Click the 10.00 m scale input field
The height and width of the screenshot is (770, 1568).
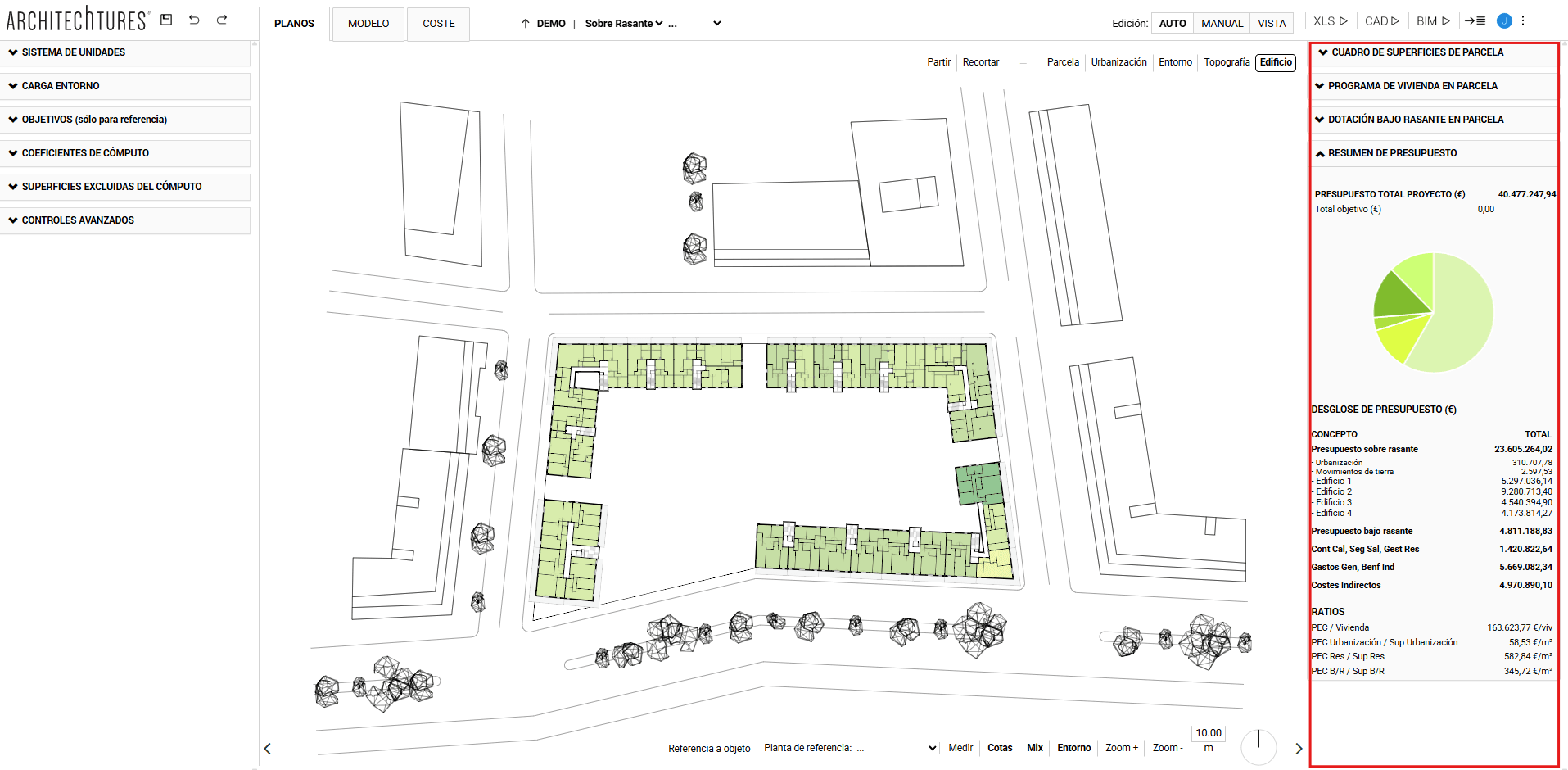pyautogui.click(x=1208, y=733)
